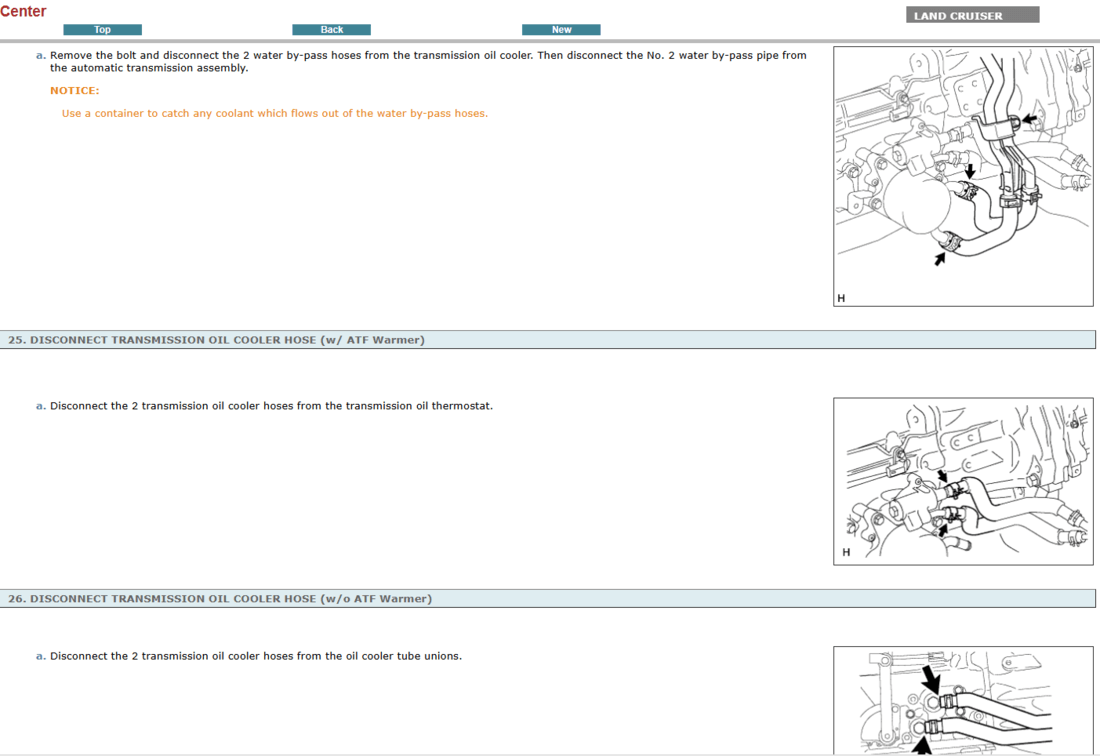
Task: Select section 25 heading w/ ATF Warmer
Action: tap(548, 339)
